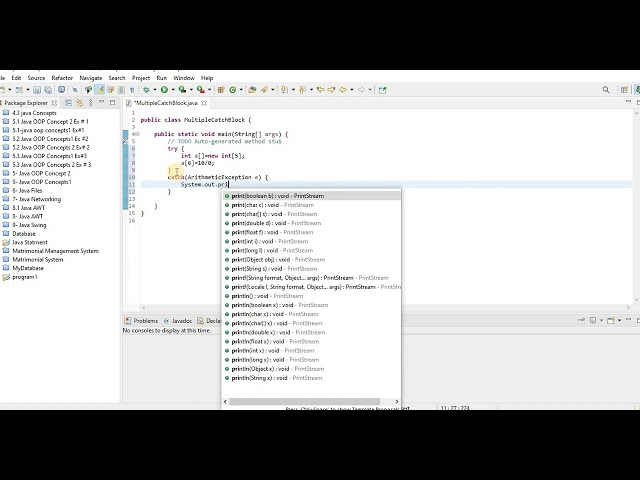640x480 pixels.
Task: Open the Project menu
Action: click(x=141, y=78)
